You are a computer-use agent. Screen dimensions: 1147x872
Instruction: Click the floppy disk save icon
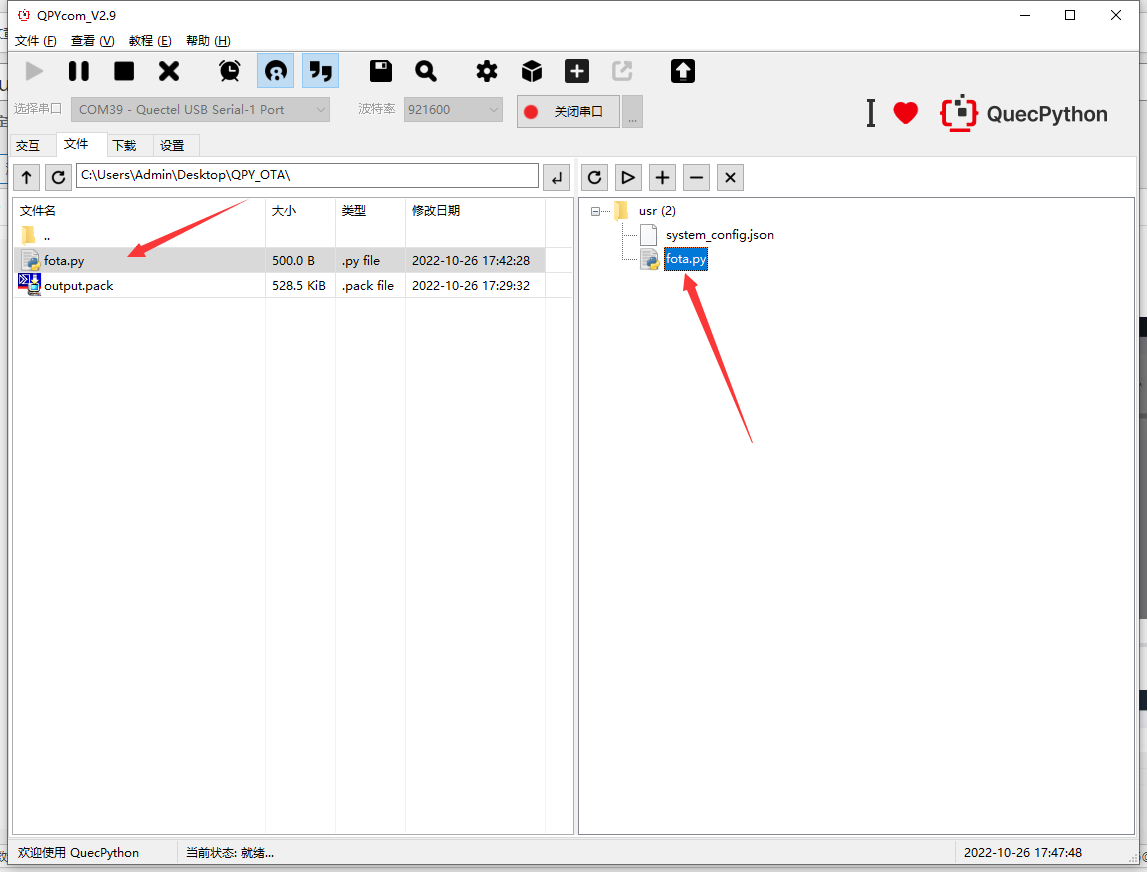coord(381,71)
